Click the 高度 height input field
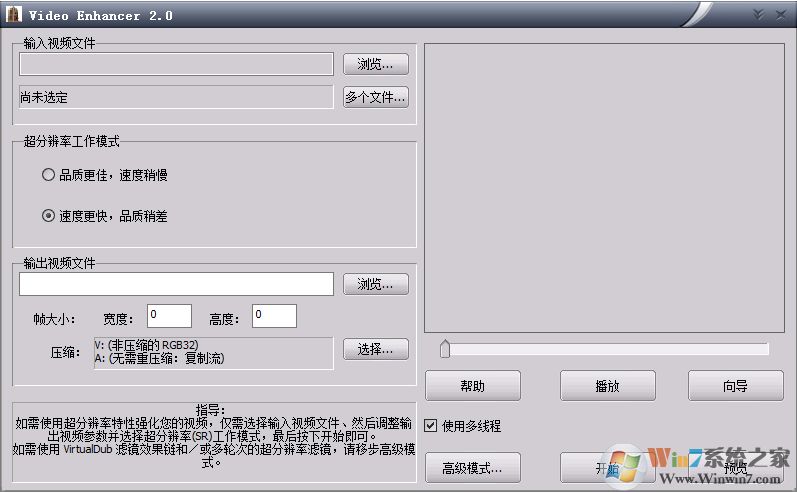Screen dimensions: 797x493 274,316
